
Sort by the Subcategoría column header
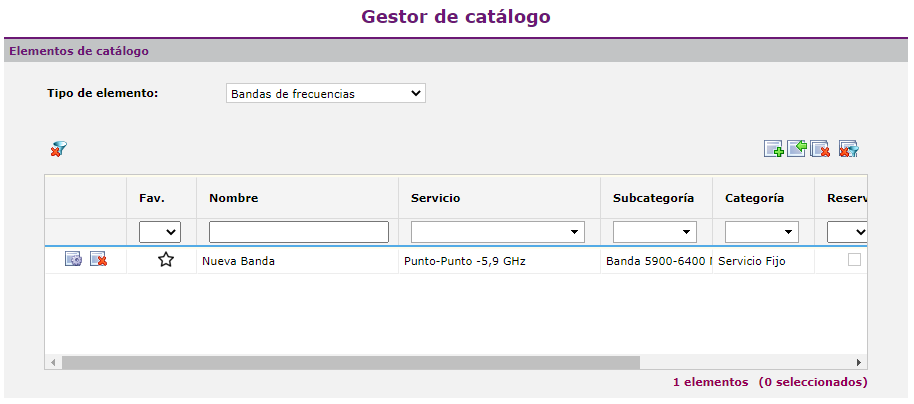point(653,198)
